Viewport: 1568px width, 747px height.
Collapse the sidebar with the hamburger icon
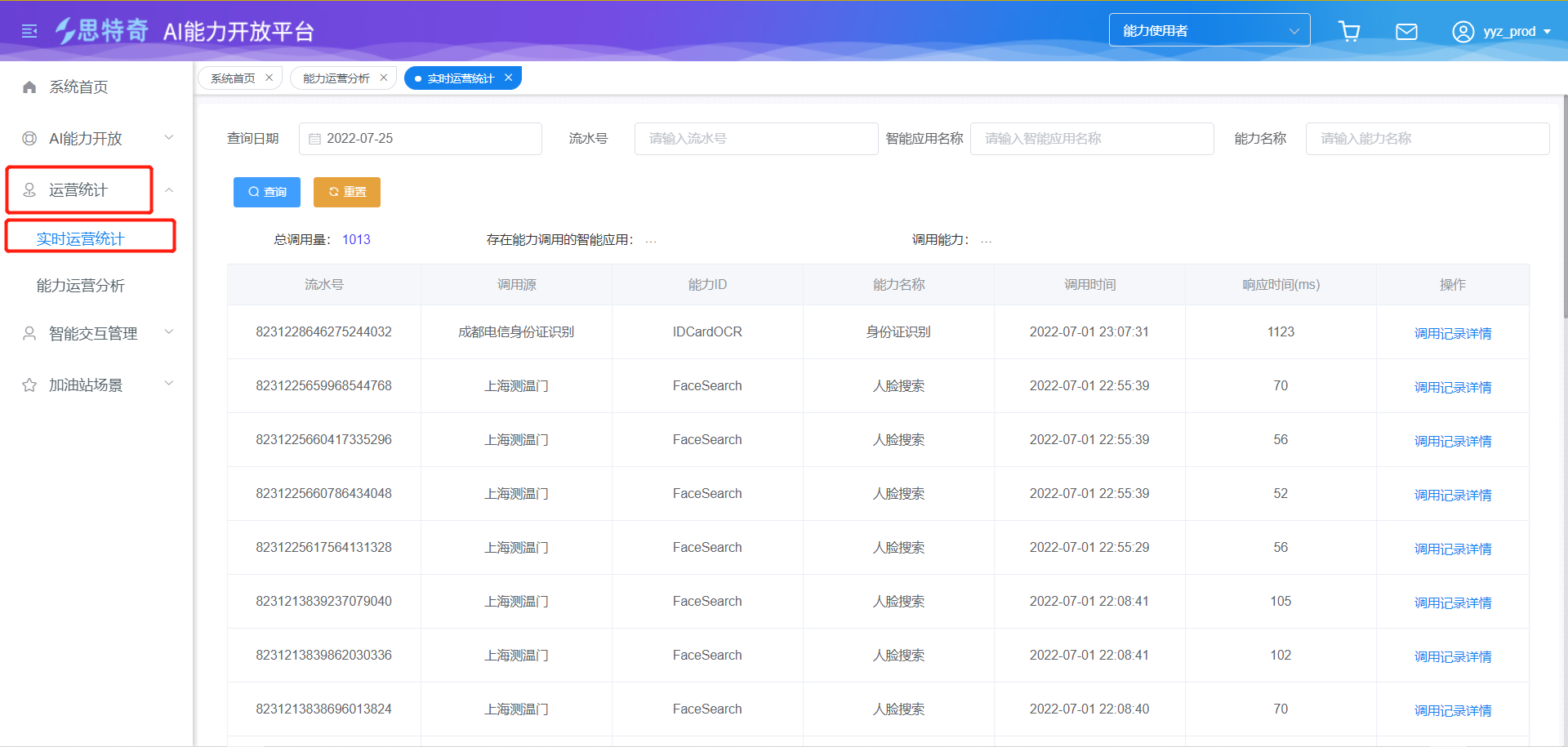pos(29,31)
